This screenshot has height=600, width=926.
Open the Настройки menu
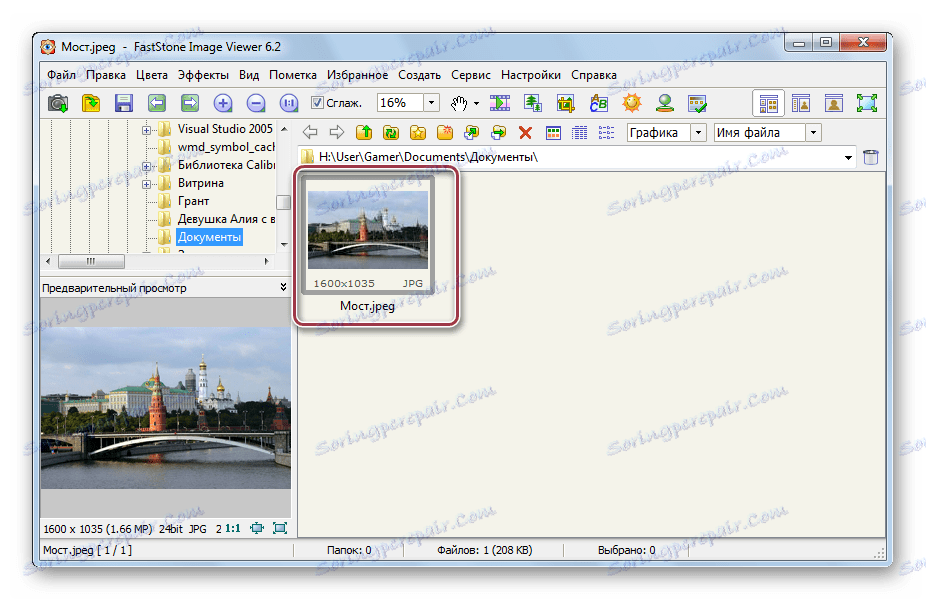pyautogui.click(x=531, y=75)
